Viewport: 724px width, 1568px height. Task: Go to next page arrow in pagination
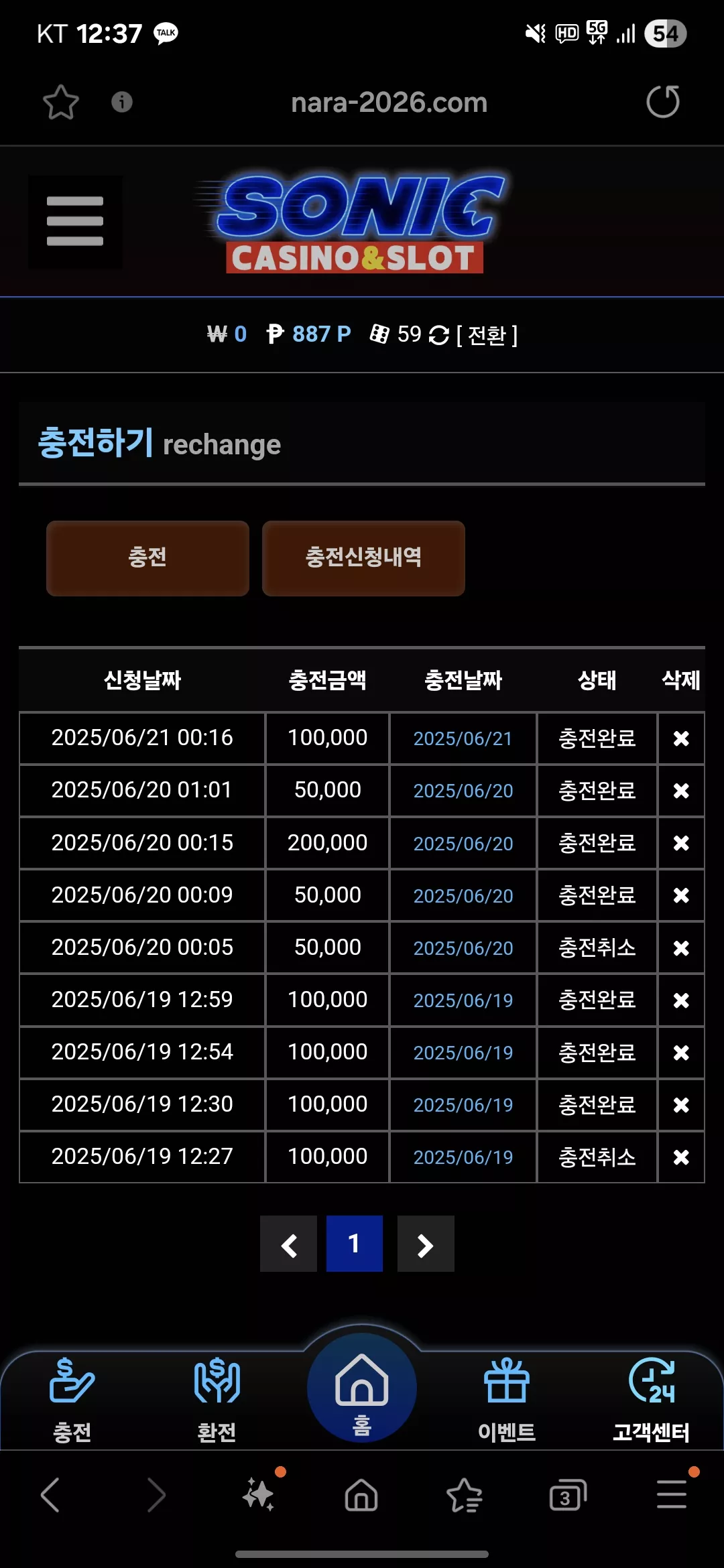click(426, 1244)
